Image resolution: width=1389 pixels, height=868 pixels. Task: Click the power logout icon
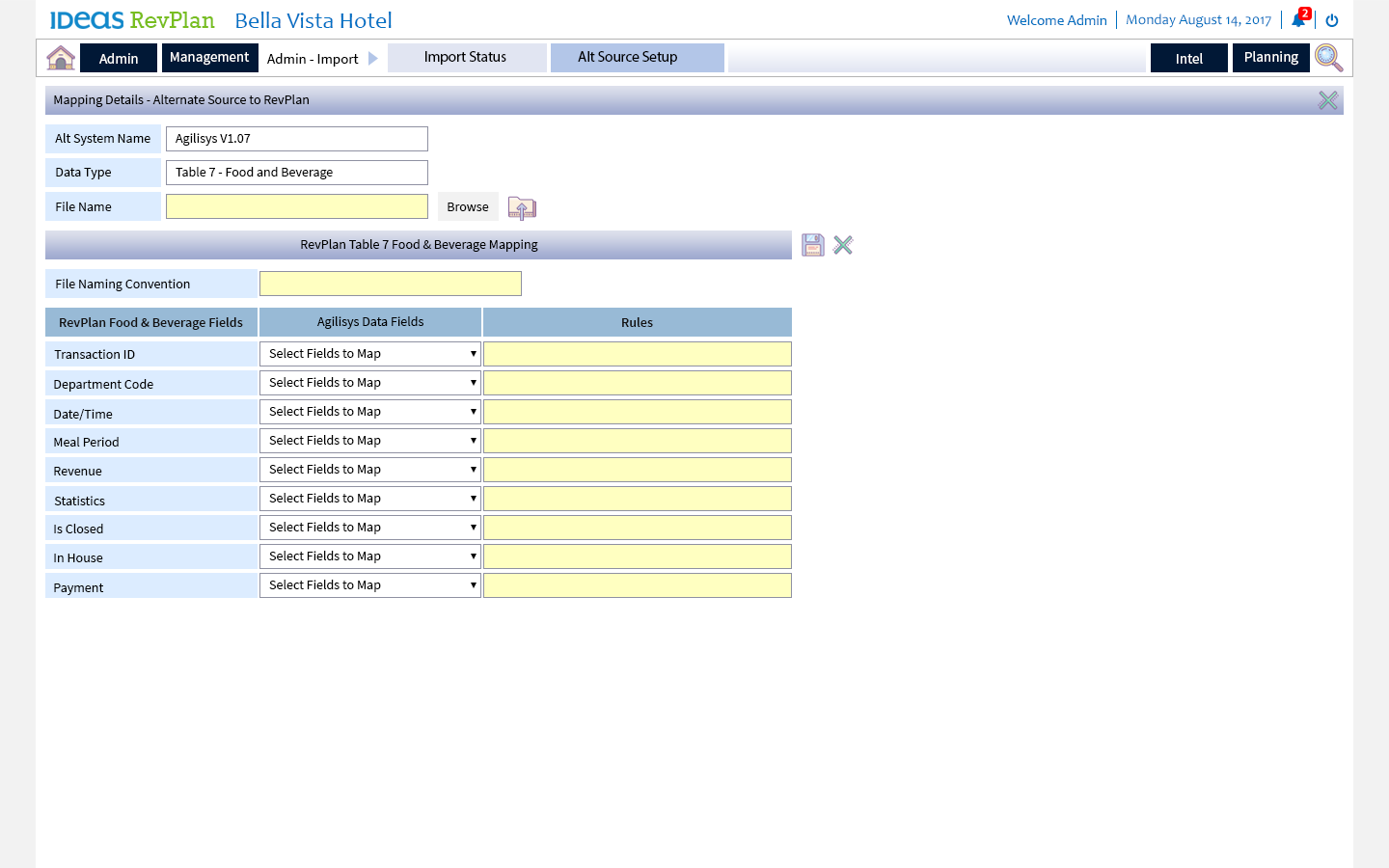click(1332, 20)
